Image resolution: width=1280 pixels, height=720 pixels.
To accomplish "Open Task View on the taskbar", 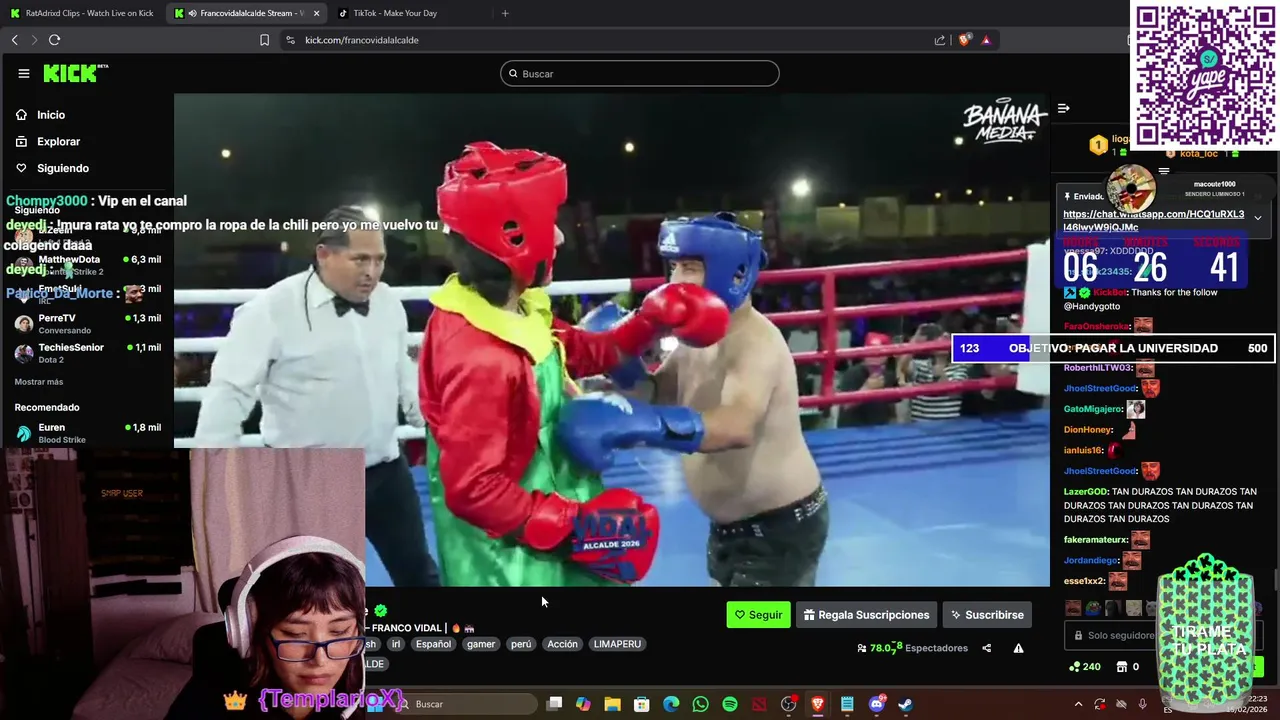I will [554, 704].
